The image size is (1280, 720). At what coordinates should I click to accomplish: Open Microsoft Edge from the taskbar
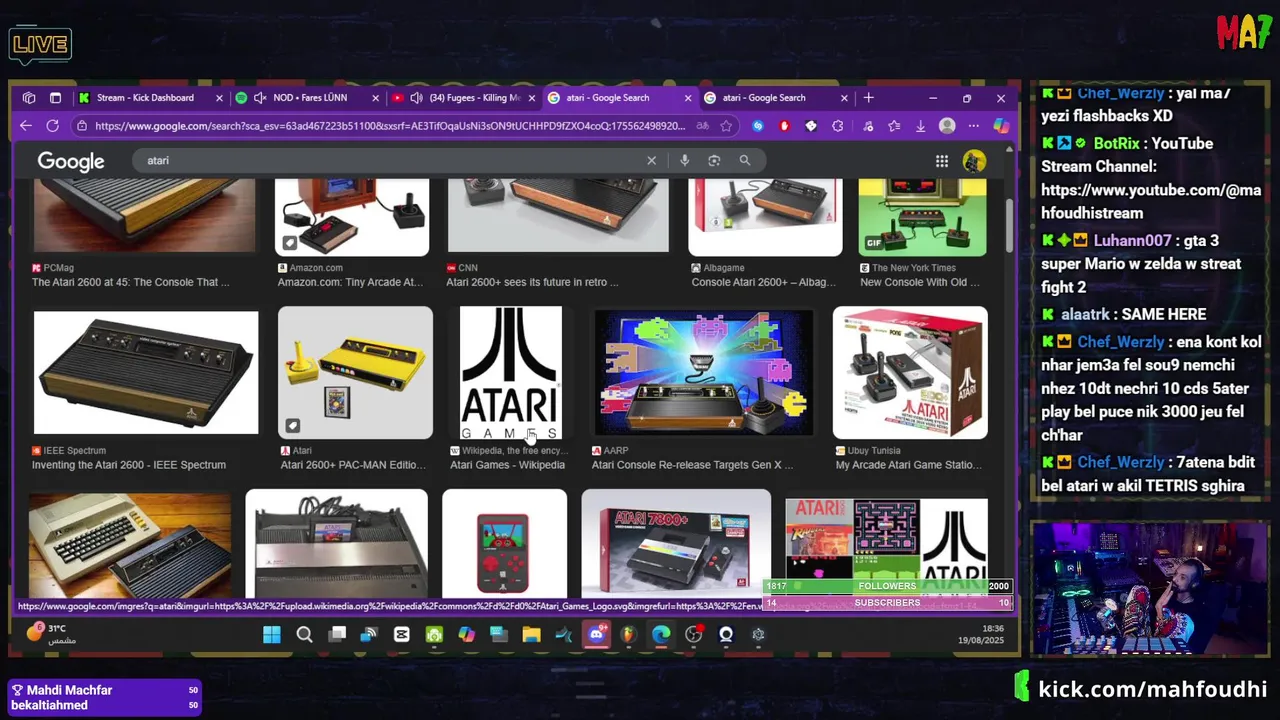pos(661,634)
